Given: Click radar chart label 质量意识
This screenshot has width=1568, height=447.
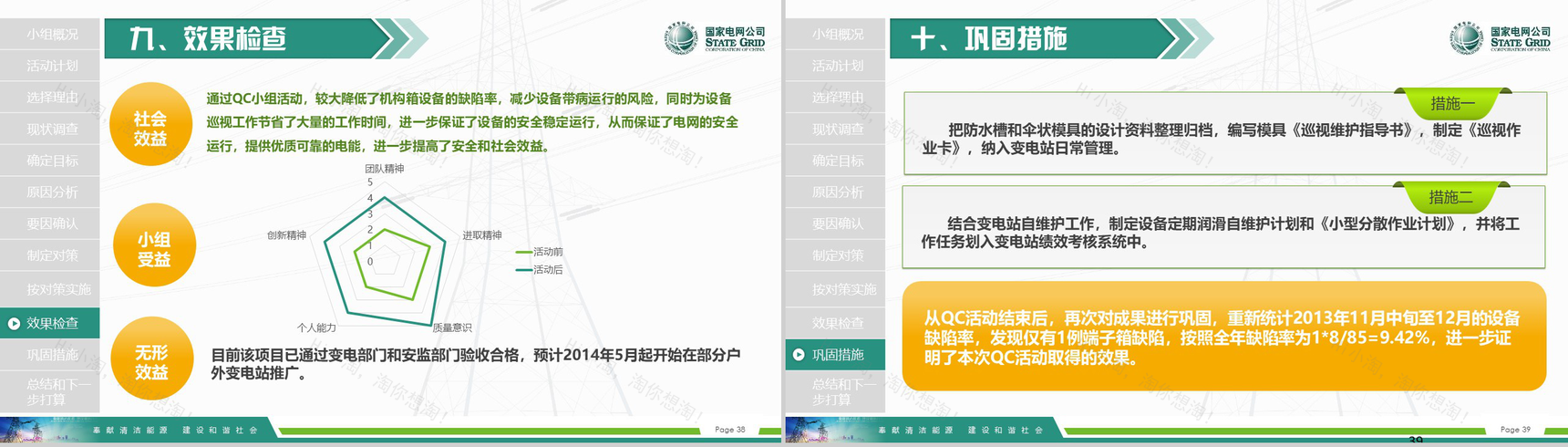Looking at the screenshot, I should (x=451, y=327).
